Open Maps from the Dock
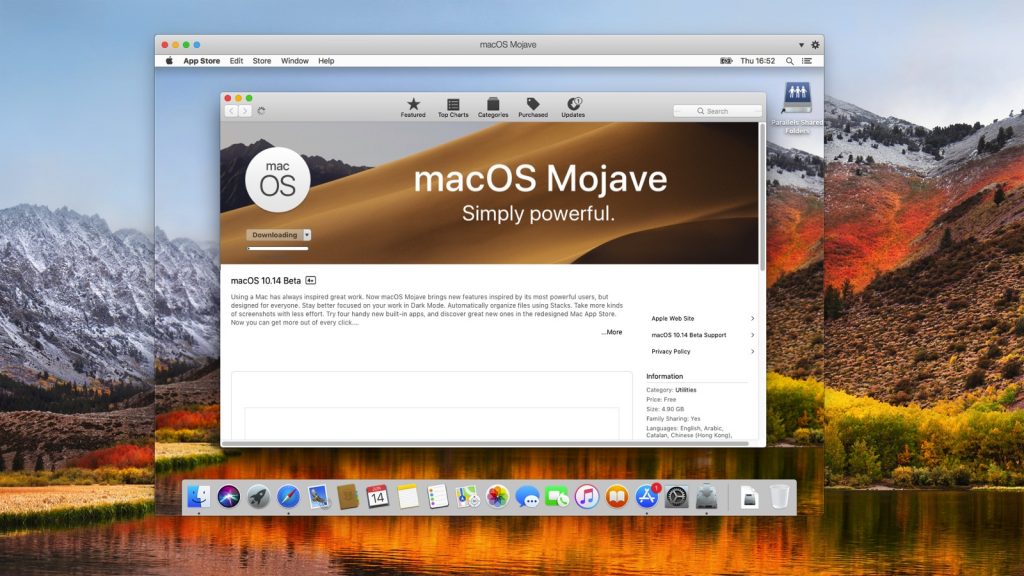Image resolution: width=1024 pixels, height=576 pixels. pyautogui.click(x=468, y=497)
